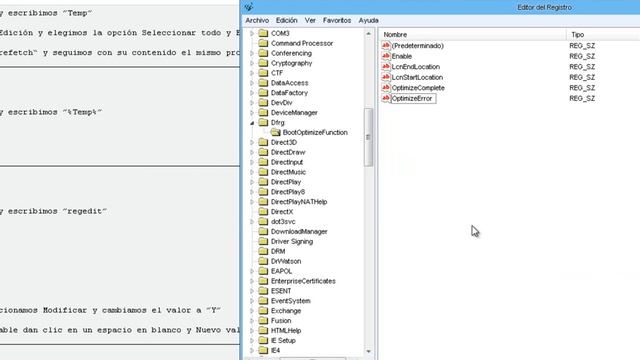Expand the Conferencing key arrow
The width and height of the screenshot is (640, 360).
pos(252,53)
